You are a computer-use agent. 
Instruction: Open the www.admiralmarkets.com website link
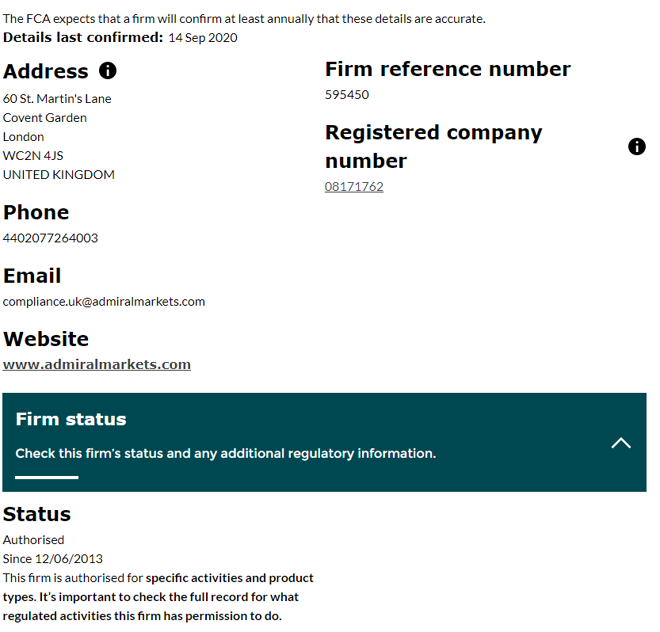point(97,364)
